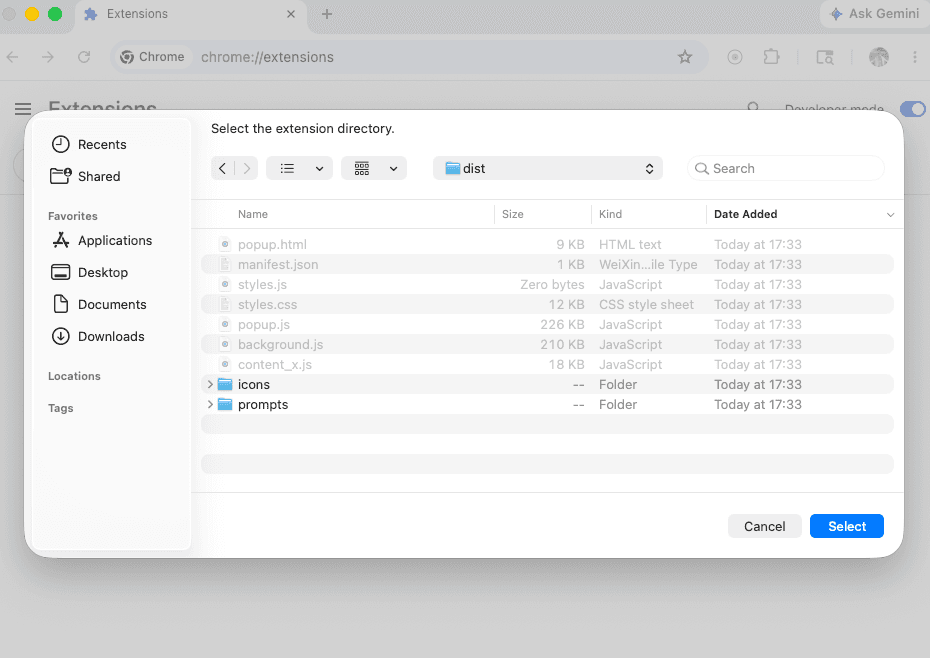The width and height of the screenshot is (930, 658).
Task: Open the dist path popup stepper
Action: click(x=649, y=169)
